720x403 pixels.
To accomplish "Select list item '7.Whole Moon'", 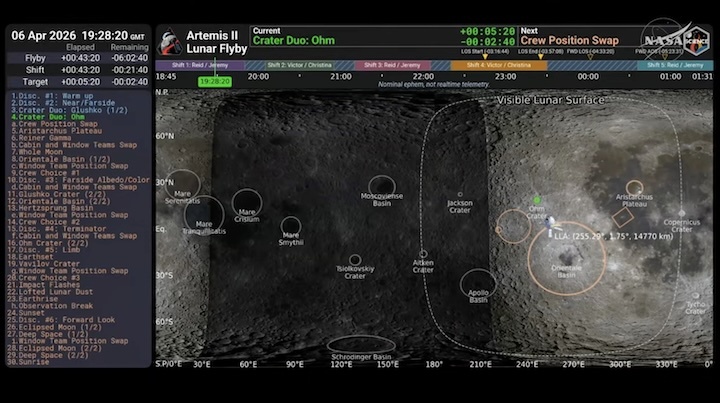I will [37, 152].
